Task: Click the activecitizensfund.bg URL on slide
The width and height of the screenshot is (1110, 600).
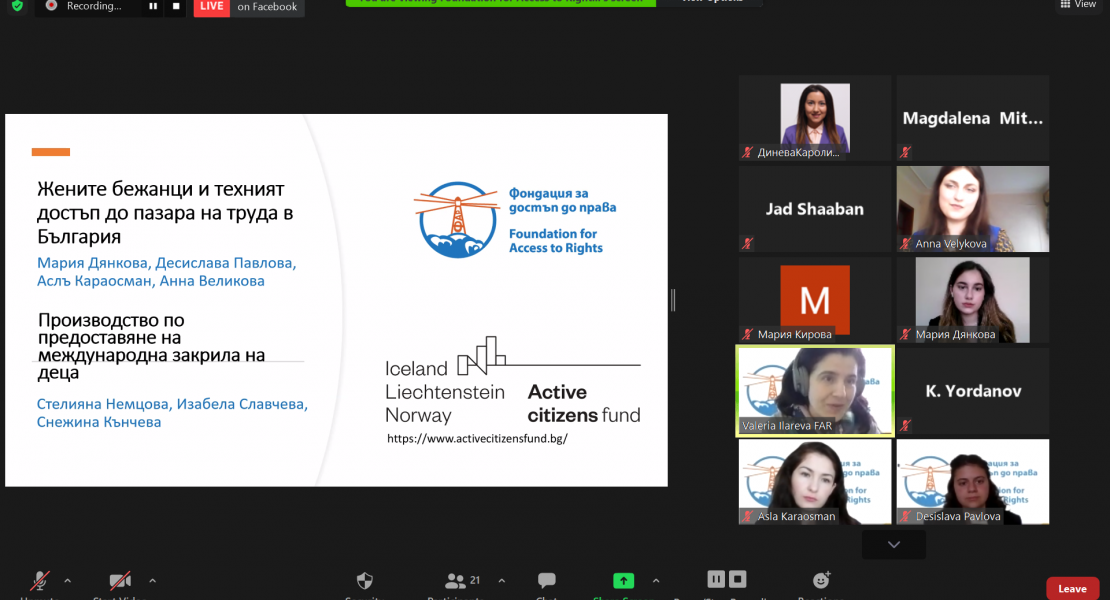Action: (x=477, y=439)
